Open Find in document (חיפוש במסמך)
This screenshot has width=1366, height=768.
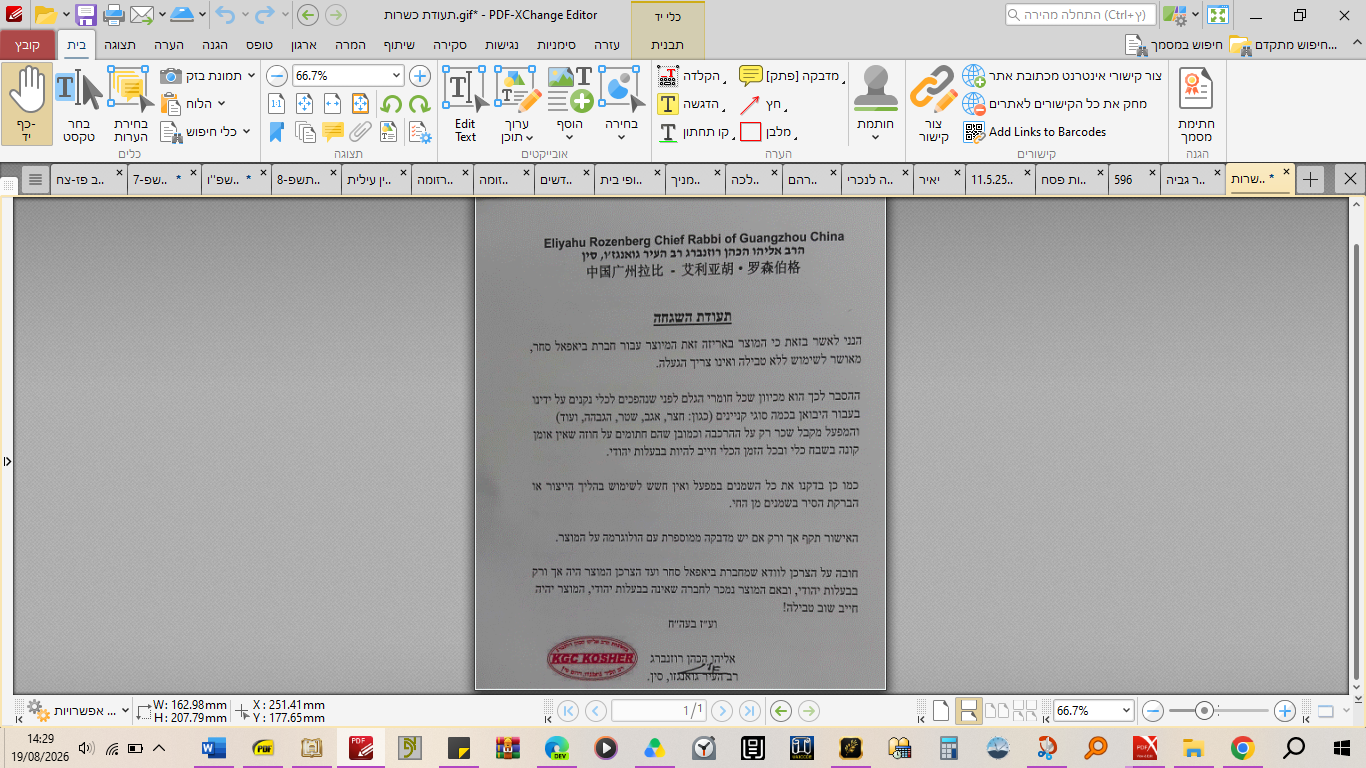coord(1172,45)
